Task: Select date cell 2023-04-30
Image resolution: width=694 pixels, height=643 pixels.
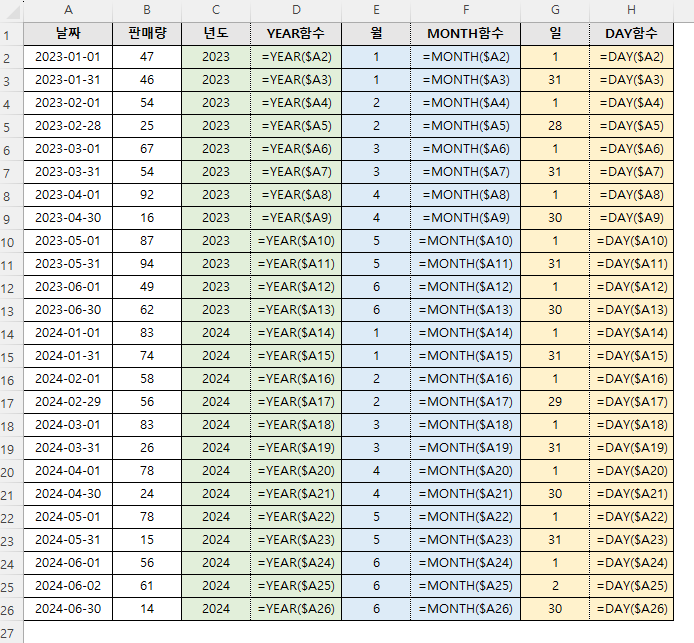Action: (x=68, y=218)
